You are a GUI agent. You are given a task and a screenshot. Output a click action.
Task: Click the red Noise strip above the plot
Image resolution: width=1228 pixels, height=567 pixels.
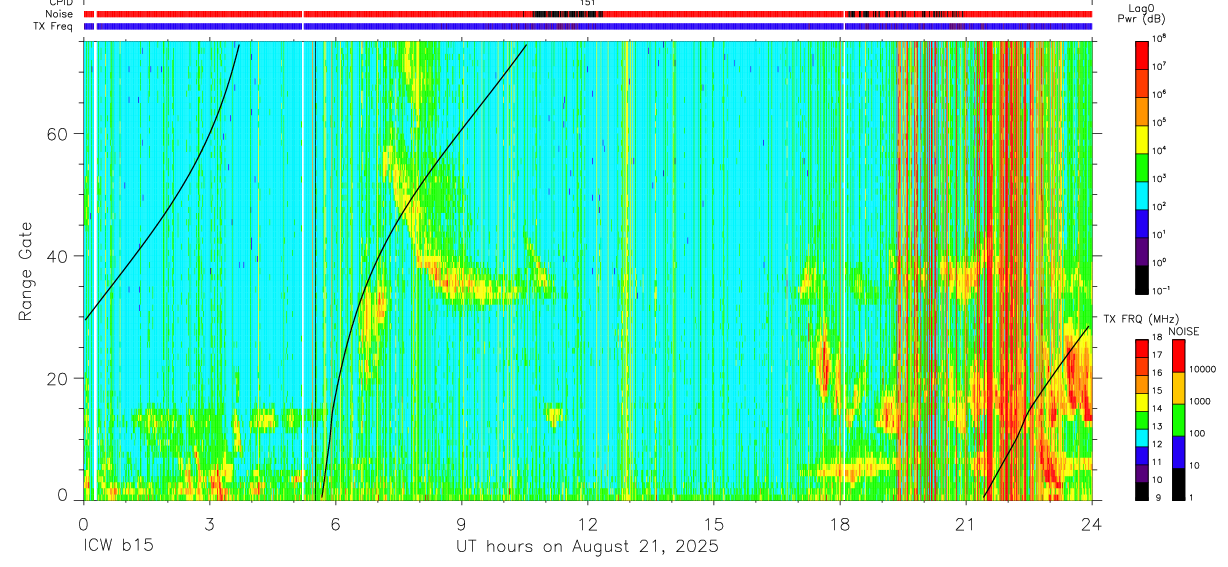coord(588,14)
